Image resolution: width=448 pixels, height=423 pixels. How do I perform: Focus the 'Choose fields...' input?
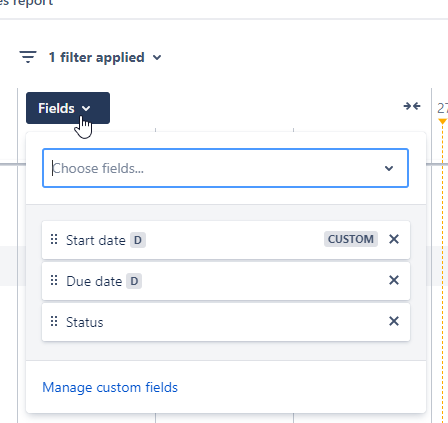[213, 168]
